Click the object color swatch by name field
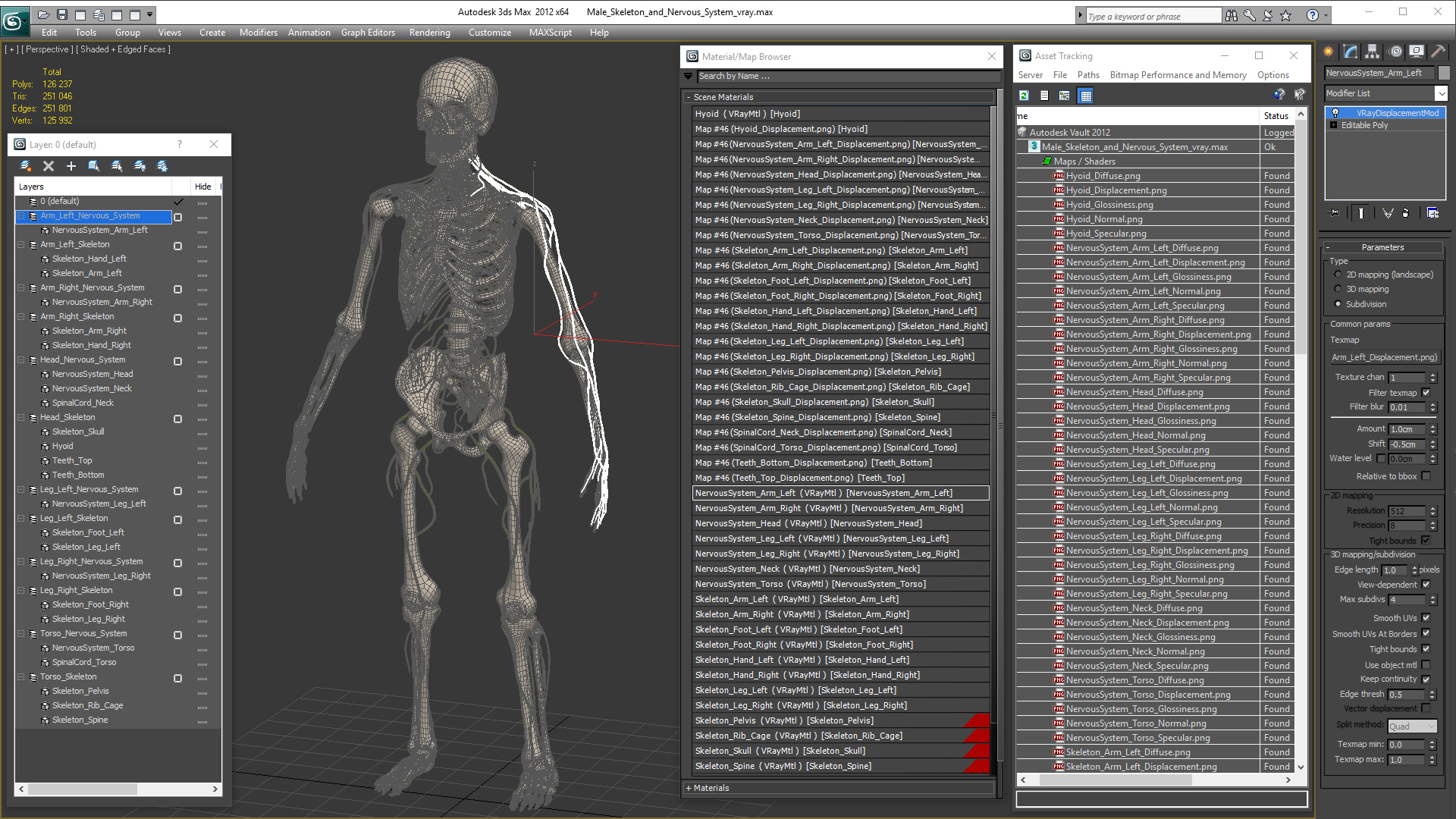1456x819 pixels. pyautogui.click(x=1444, y=73)
